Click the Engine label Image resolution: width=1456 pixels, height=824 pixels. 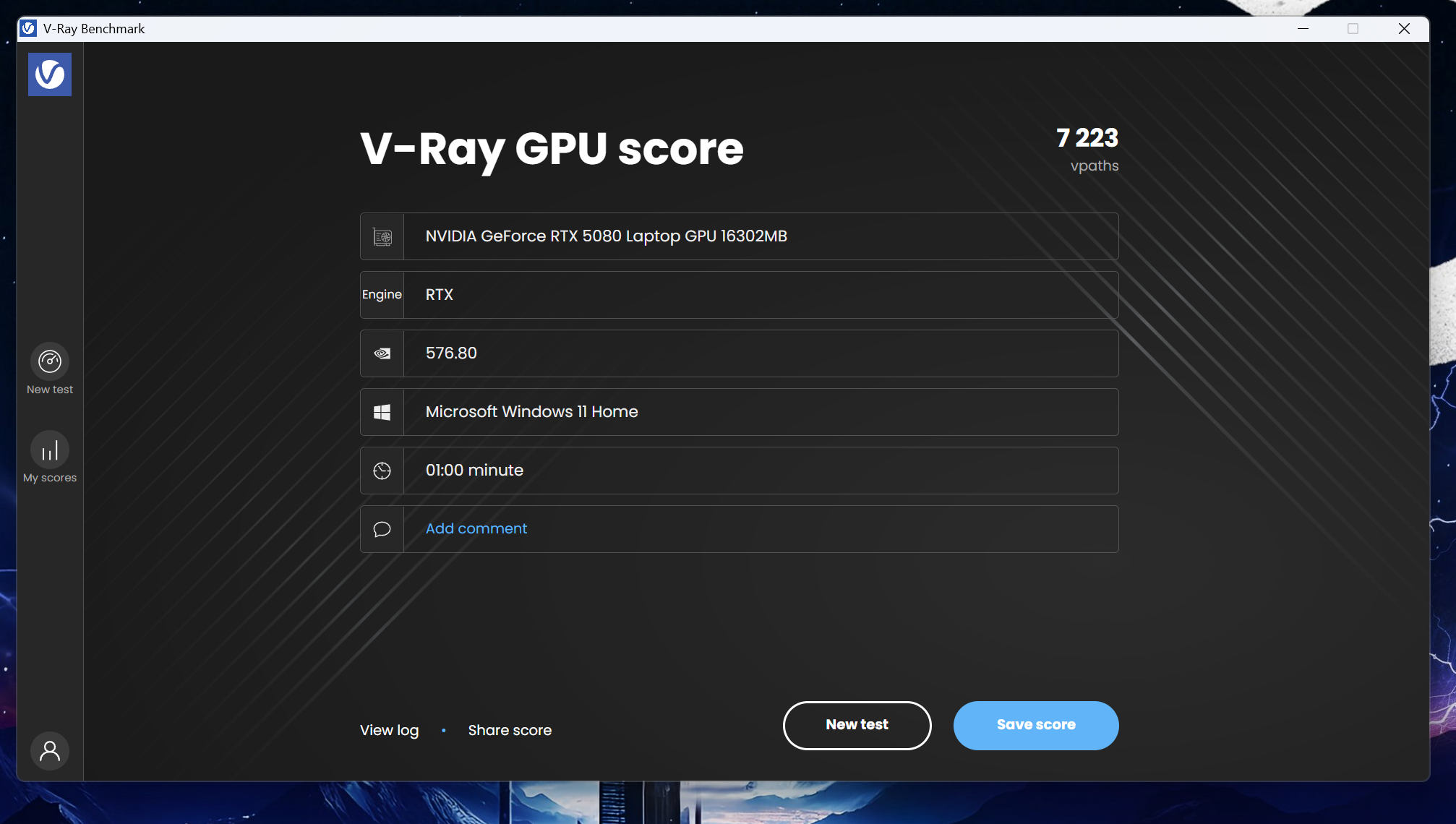[382, 294]
